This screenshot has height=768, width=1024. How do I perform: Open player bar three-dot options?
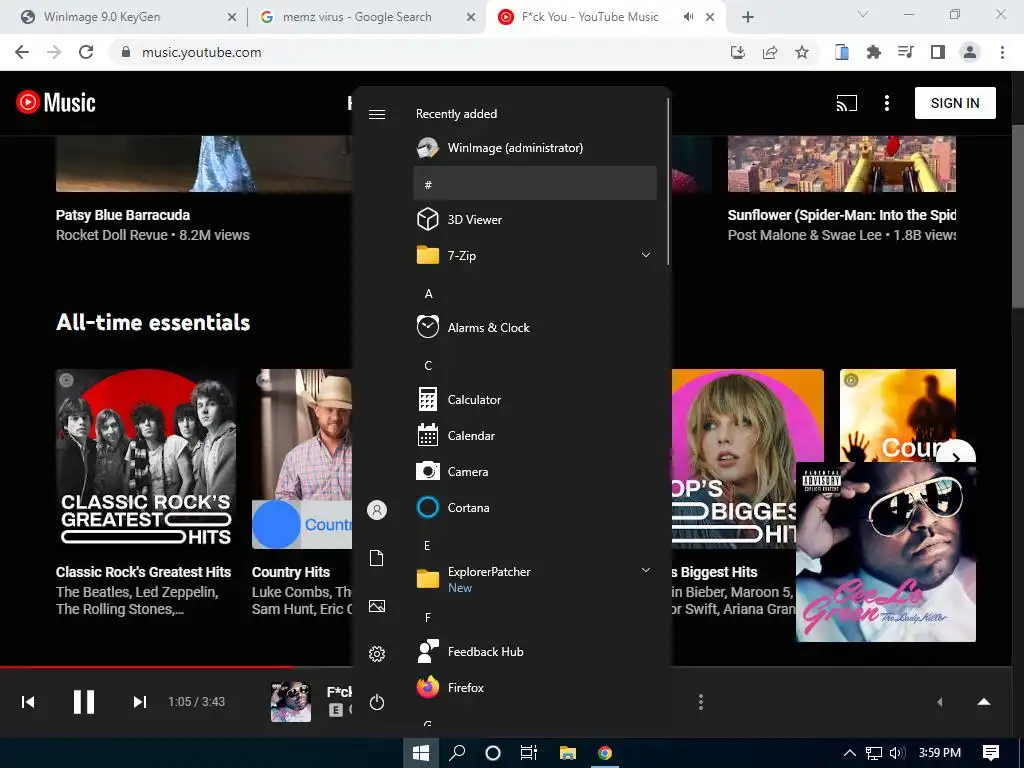point(701,702)
